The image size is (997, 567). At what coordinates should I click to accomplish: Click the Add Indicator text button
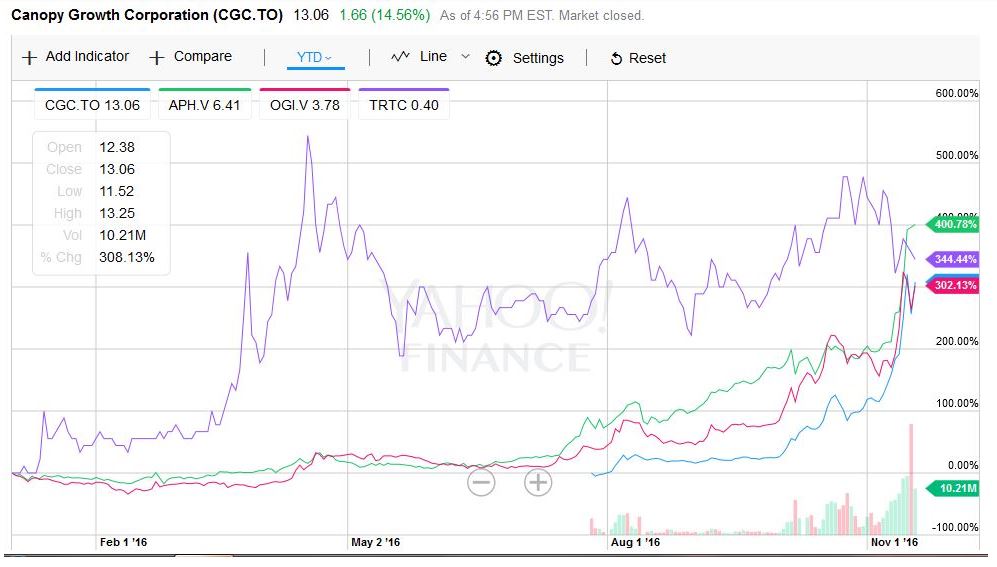pos(87,57)
